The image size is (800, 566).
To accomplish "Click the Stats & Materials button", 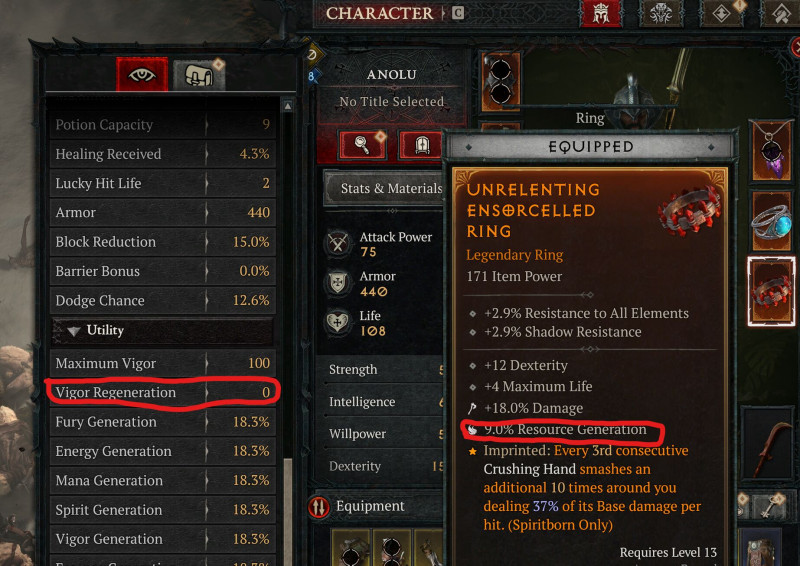I will click(x=384, y=188).
